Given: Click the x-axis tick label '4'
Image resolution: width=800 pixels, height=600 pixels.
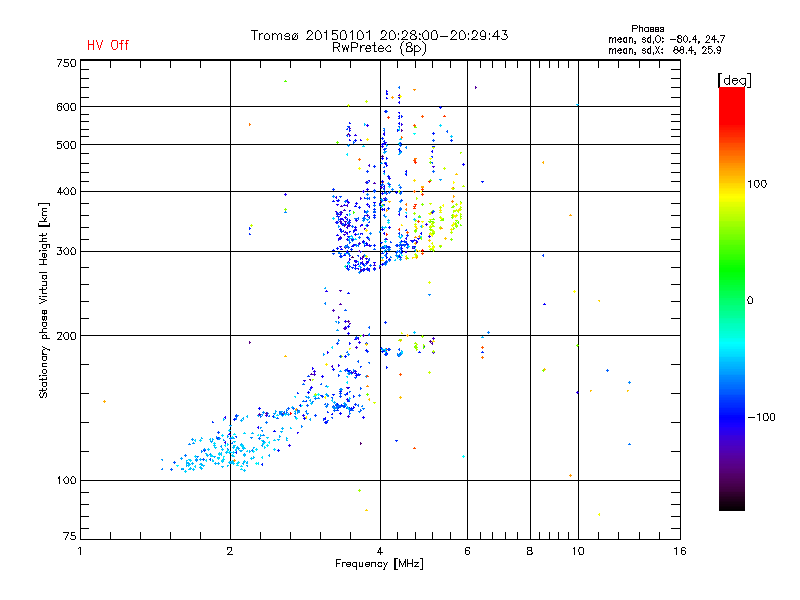Looking at the screenshot, I should (x=380, y=551).
